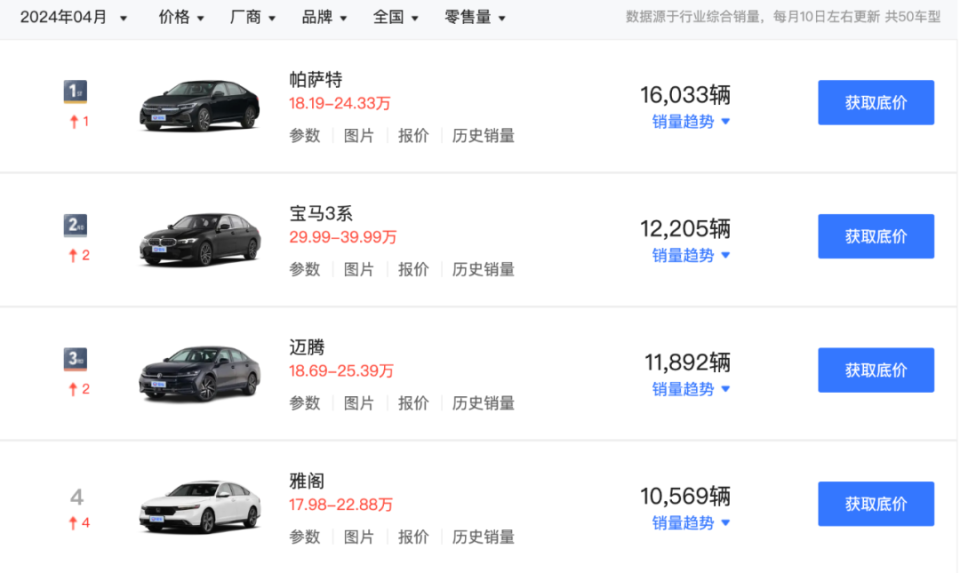
Task: Click the 帕萨特 car thumbnail
Action: [200, 105]
